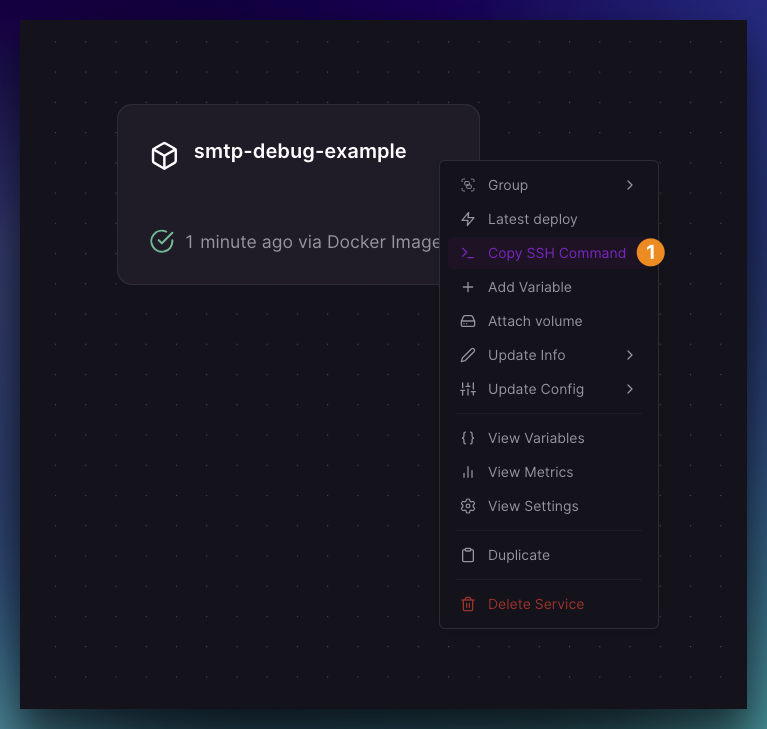Open View Settings menu entry

[x=549, y=506]
